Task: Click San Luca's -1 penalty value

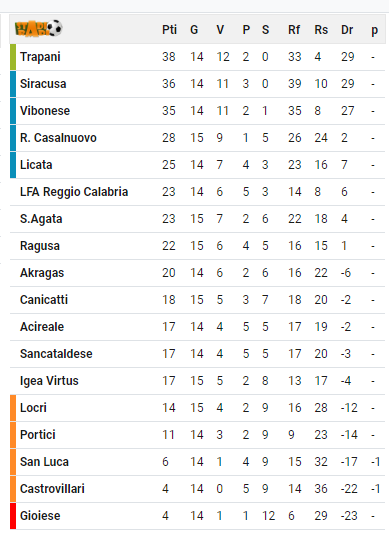Action: tap(375, 462)
